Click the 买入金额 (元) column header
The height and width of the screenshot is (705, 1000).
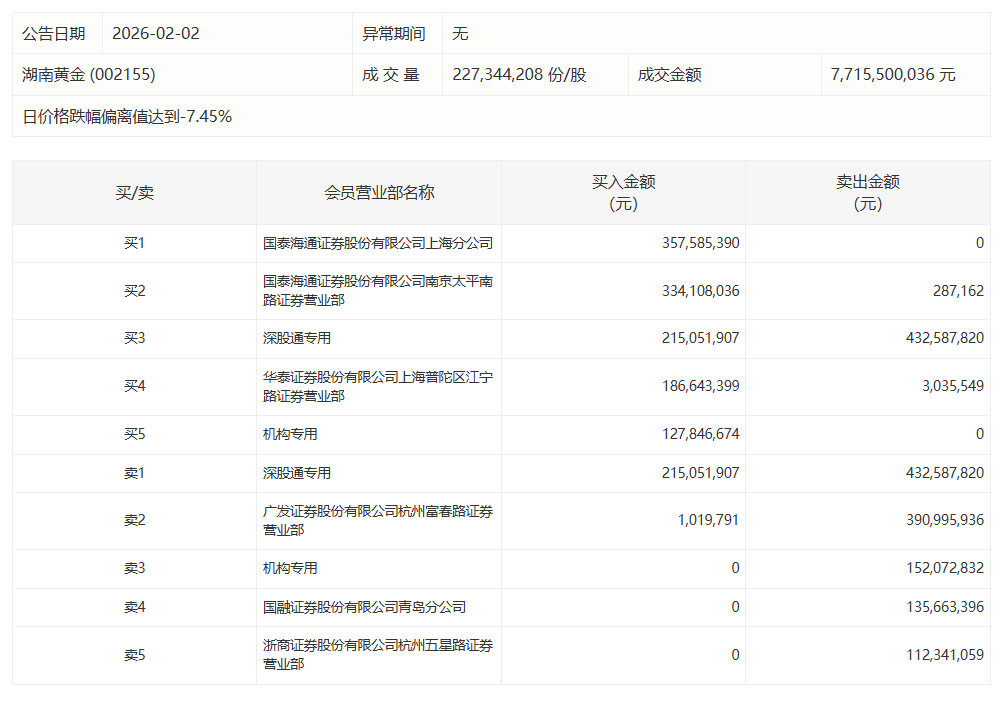tap(623, 193)
